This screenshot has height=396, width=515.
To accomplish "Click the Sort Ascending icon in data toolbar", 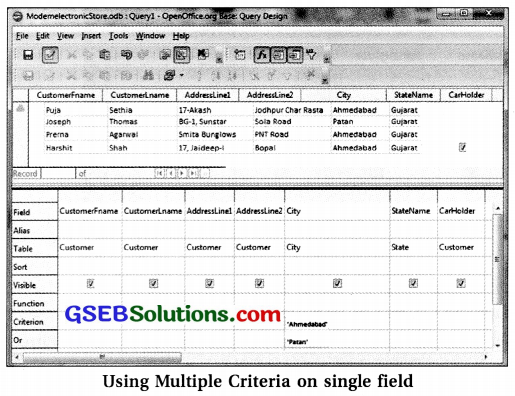I will click(216, 75).
